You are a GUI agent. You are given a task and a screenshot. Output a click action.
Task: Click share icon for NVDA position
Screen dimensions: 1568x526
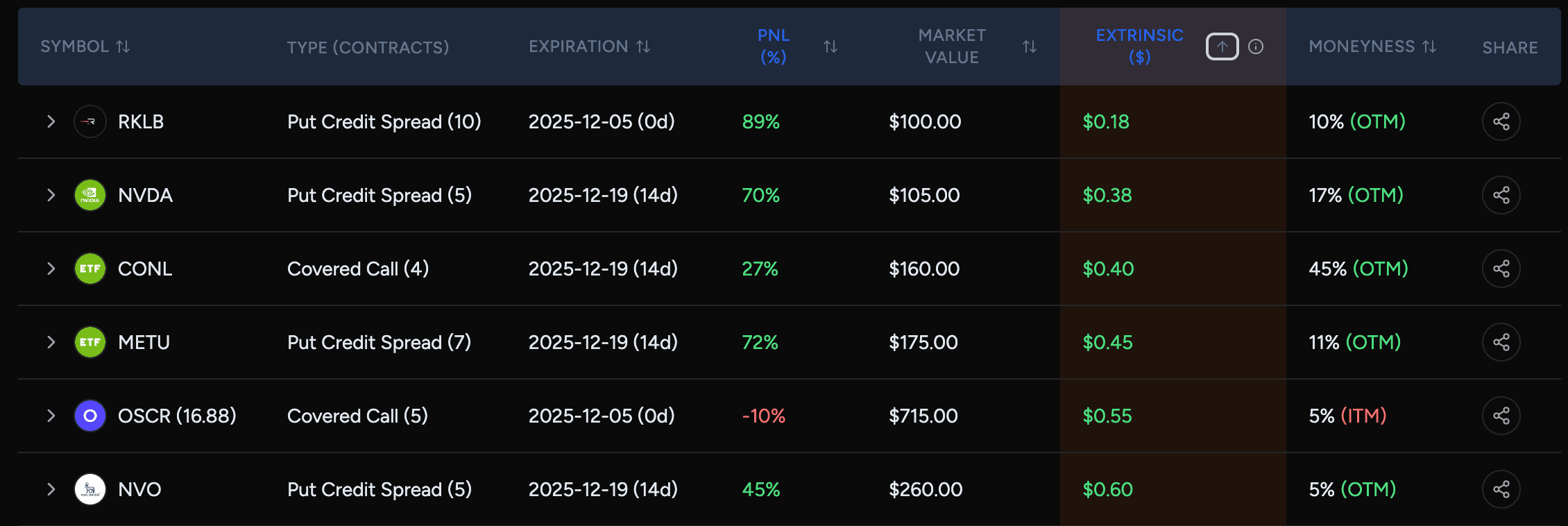coord(1501,195)
